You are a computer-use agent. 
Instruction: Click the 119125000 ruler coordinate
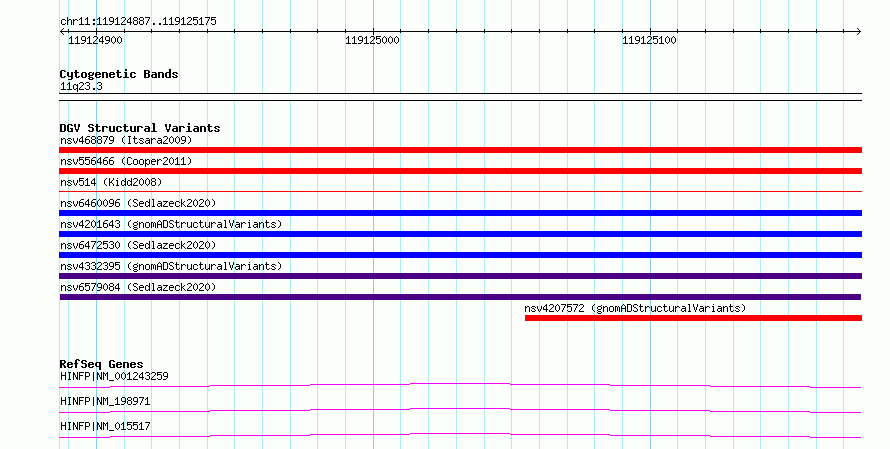point(372,40)
